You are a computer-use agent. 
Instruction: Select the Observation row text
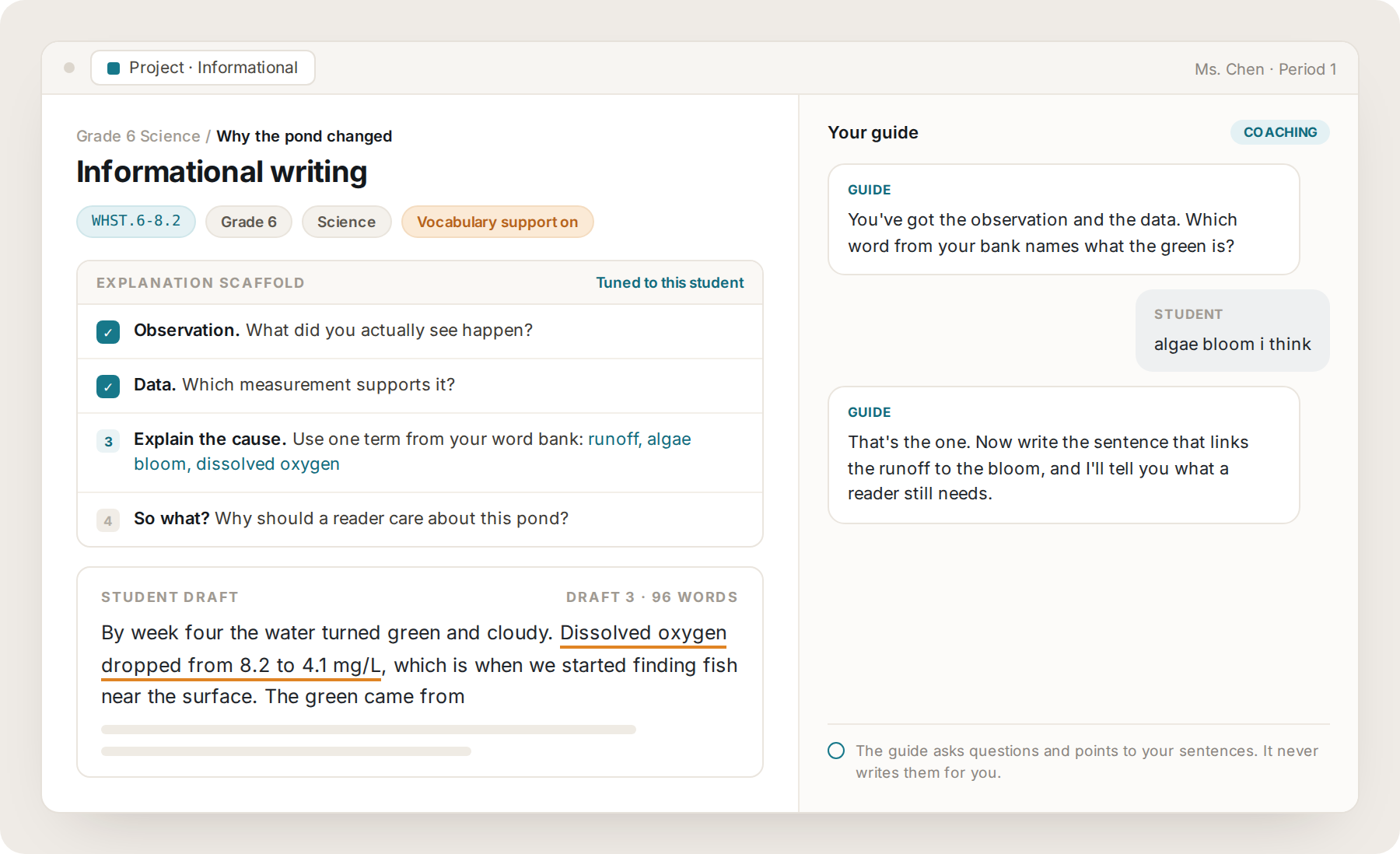pyautogui.click(x=334, y=331)
